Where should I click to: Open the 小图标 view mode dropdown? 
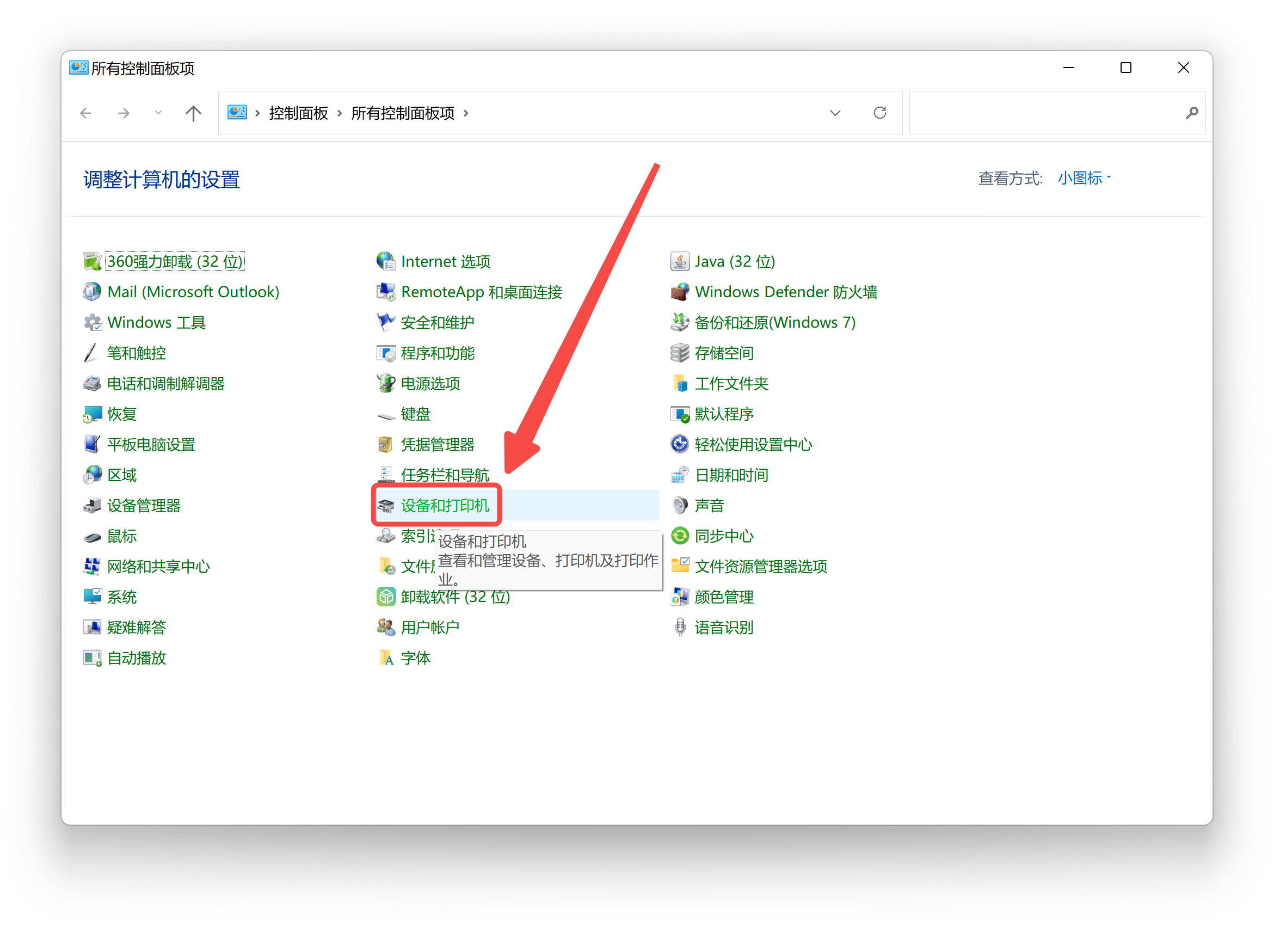click(x=1084, y=179)
